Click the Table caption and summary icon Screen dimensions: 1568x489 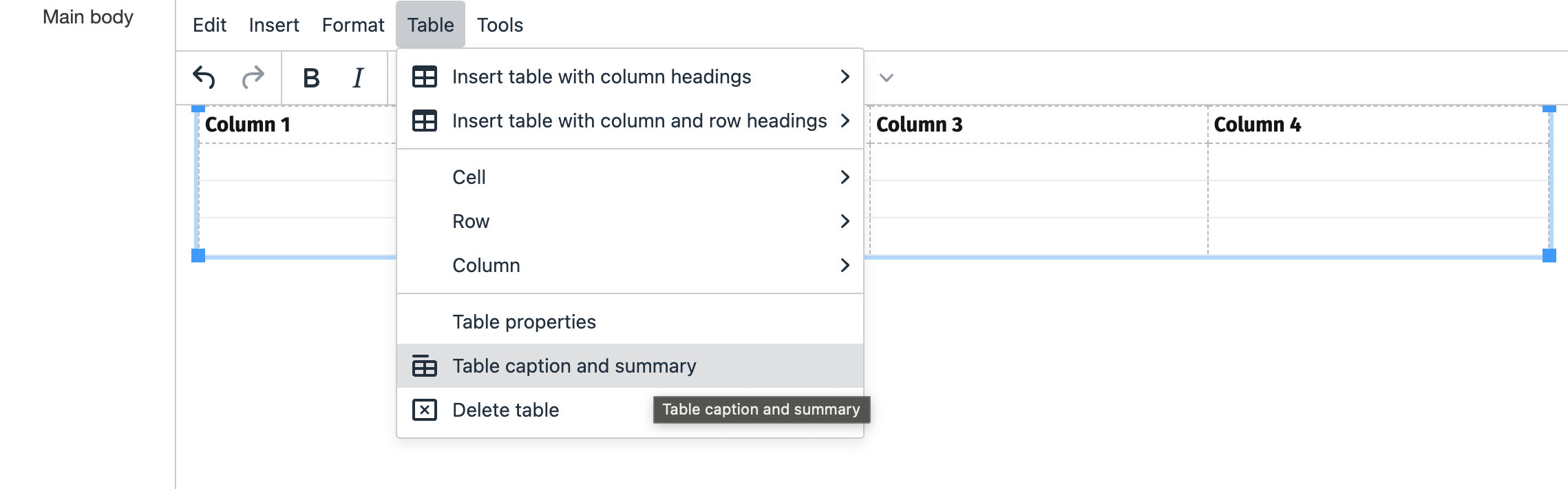424,366
